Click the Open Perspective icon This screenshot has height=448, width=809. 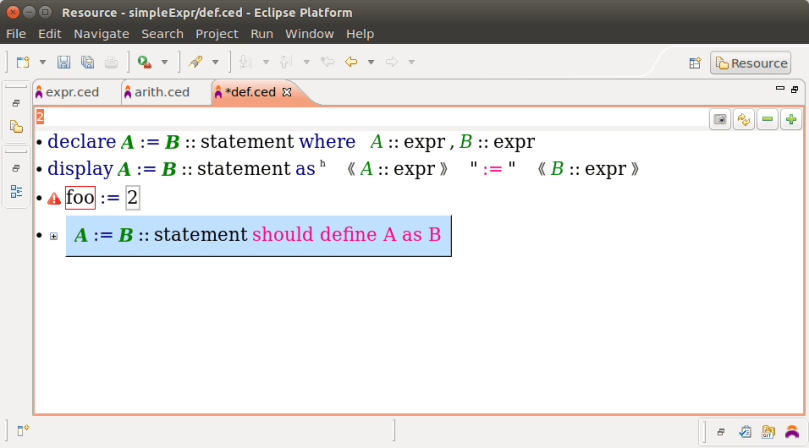pos(695,63)
